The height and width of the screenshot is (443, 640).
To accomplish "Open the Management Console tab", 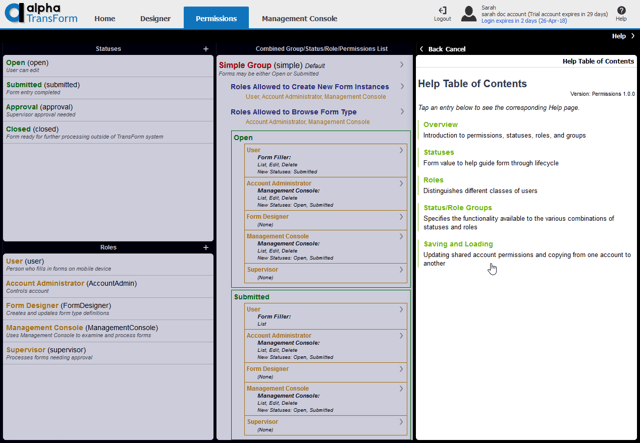I will (300, 18).
